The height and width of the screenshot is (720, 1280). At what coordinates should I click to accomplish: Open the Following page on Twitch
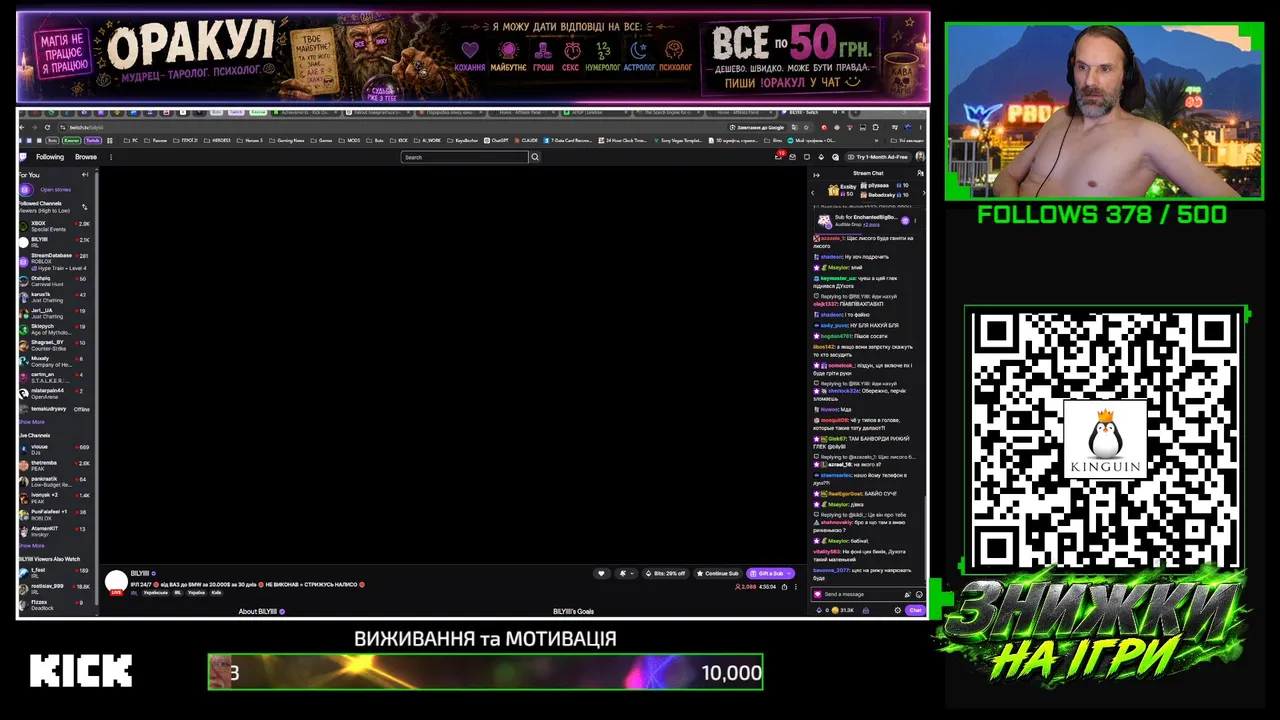[x=50, y=157]
